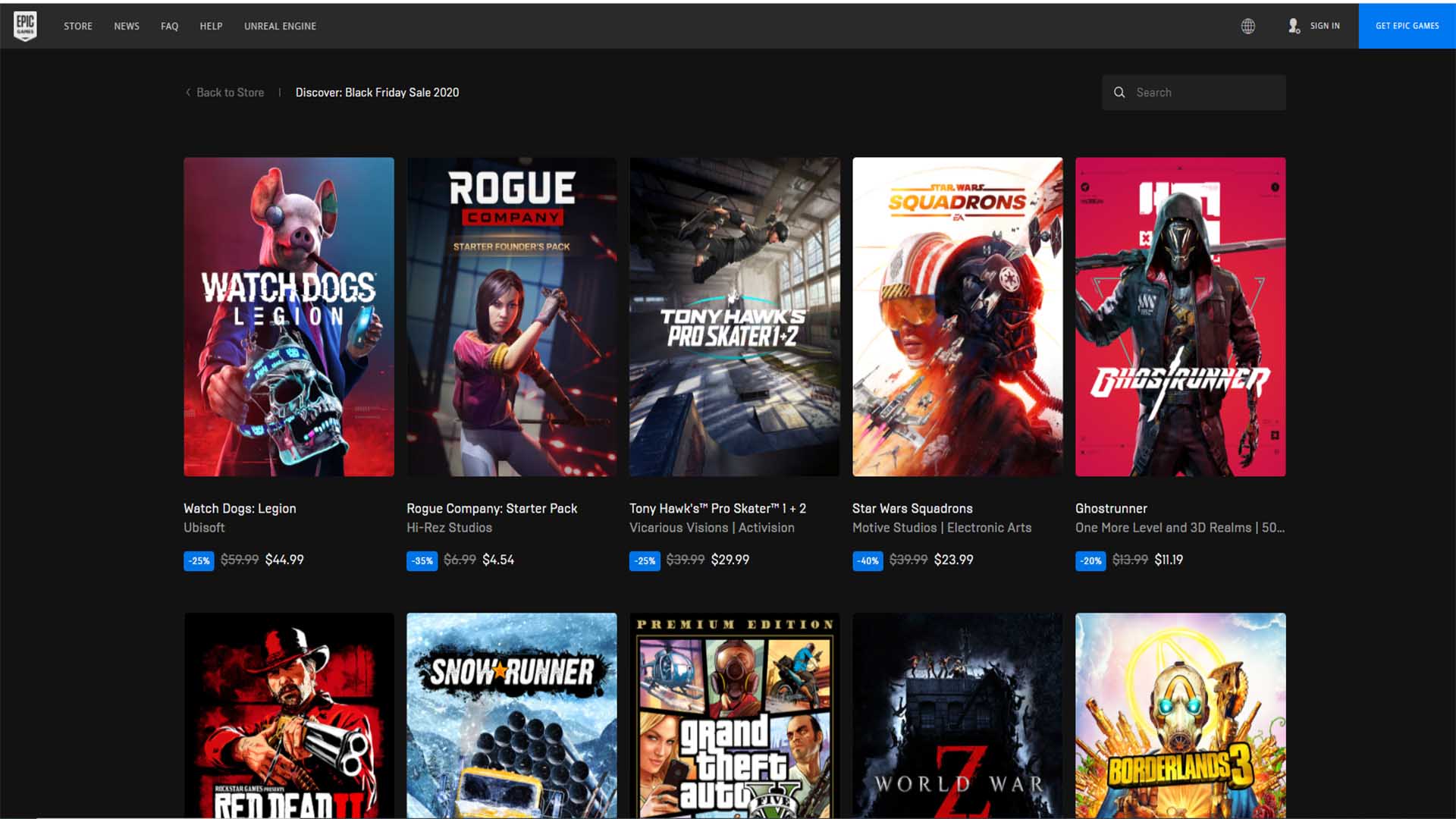Click One More Level and 3D Realms text
The image size is (1456, 819).
pyautogui.click(x=1180, y=528)
